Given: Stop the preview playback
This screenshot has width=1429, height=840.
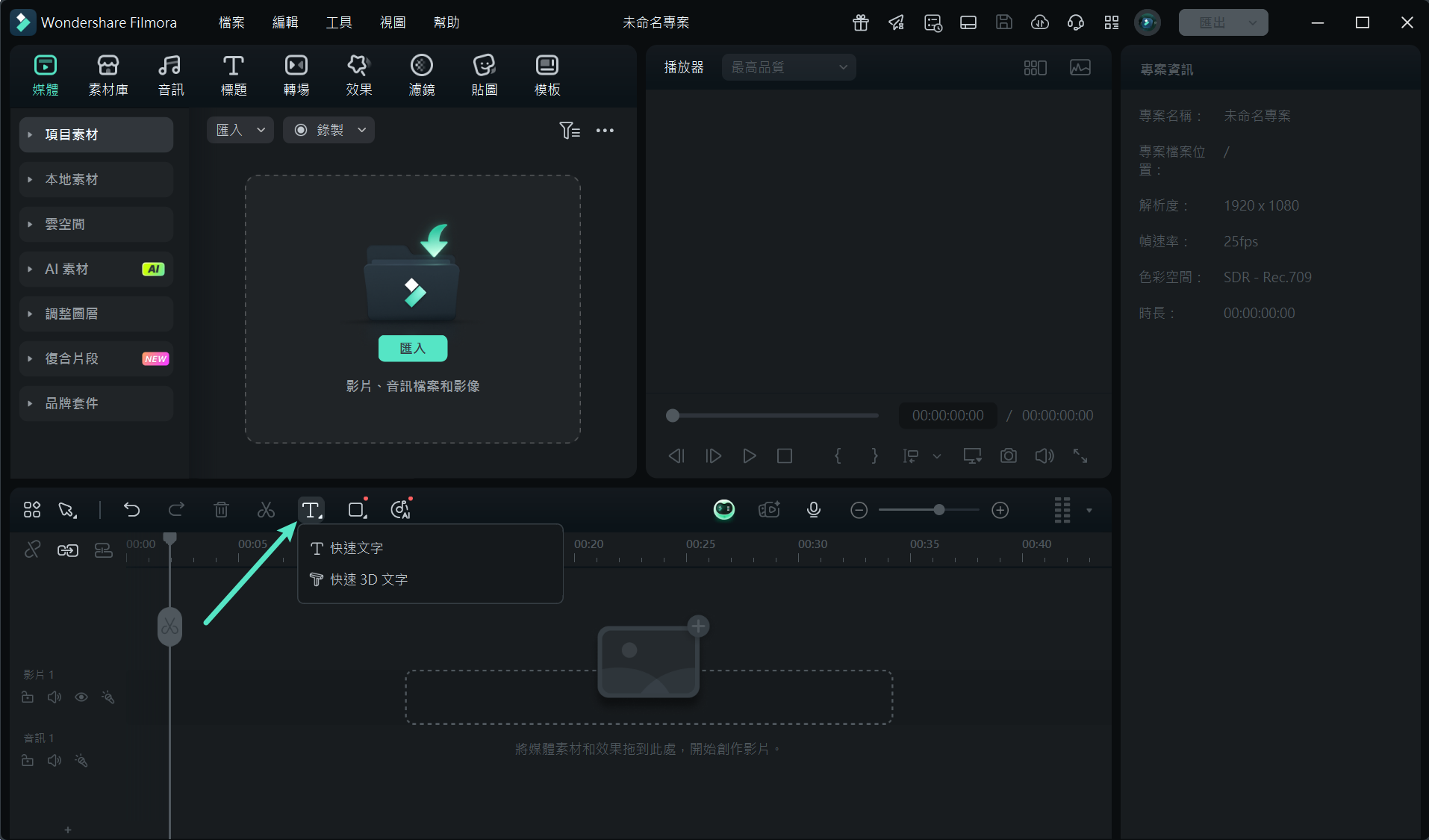Looking at the screenshot, I should 785,455.
